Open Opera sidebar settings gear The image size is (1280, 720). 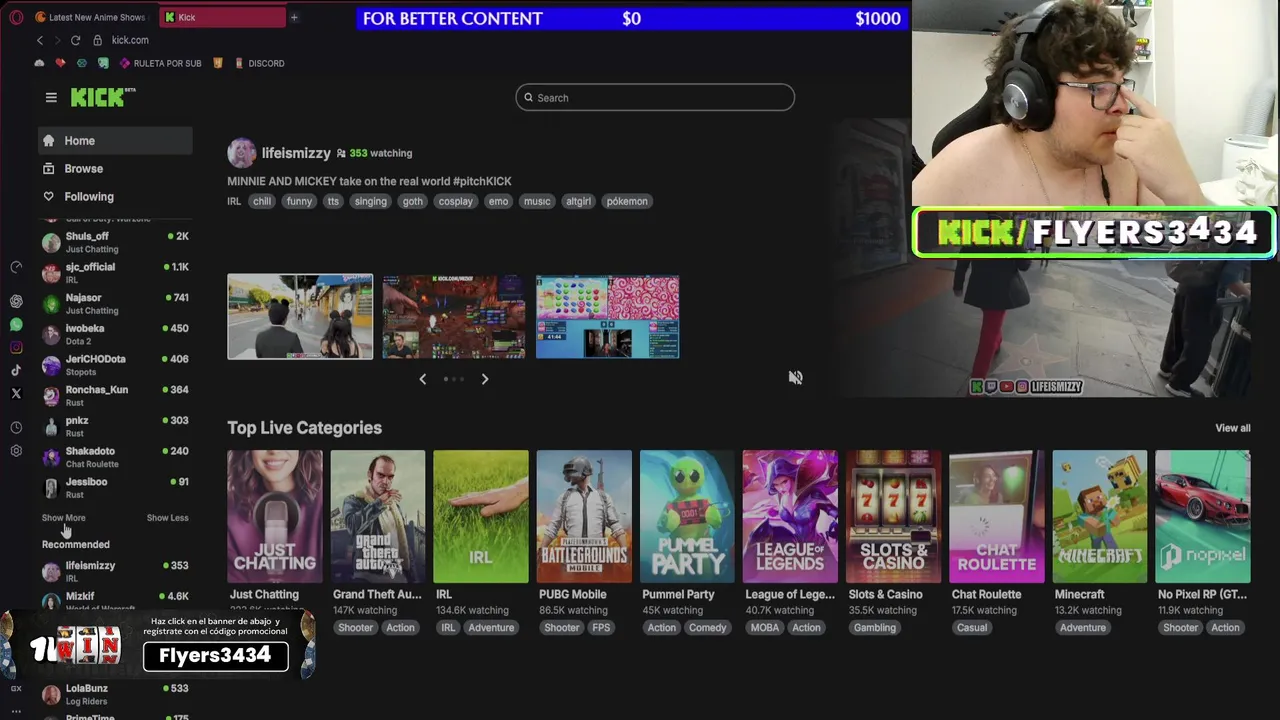coord(16,451)
